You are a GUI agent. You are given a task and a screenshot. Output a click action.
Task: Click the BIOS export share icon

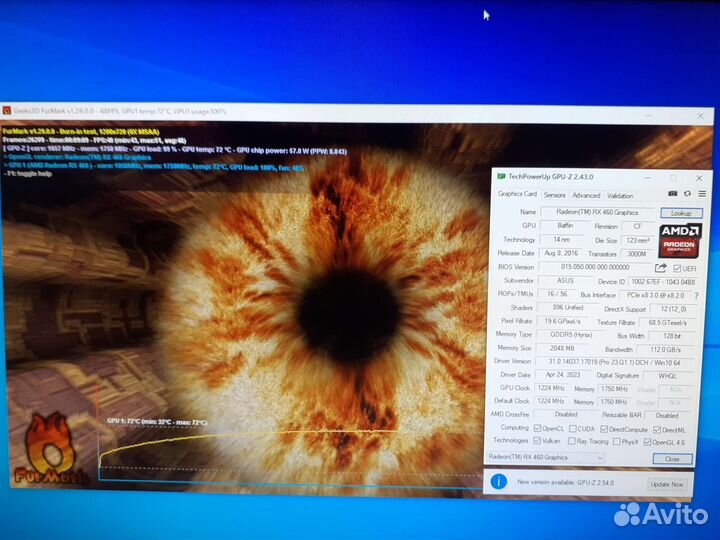point(661,268)
